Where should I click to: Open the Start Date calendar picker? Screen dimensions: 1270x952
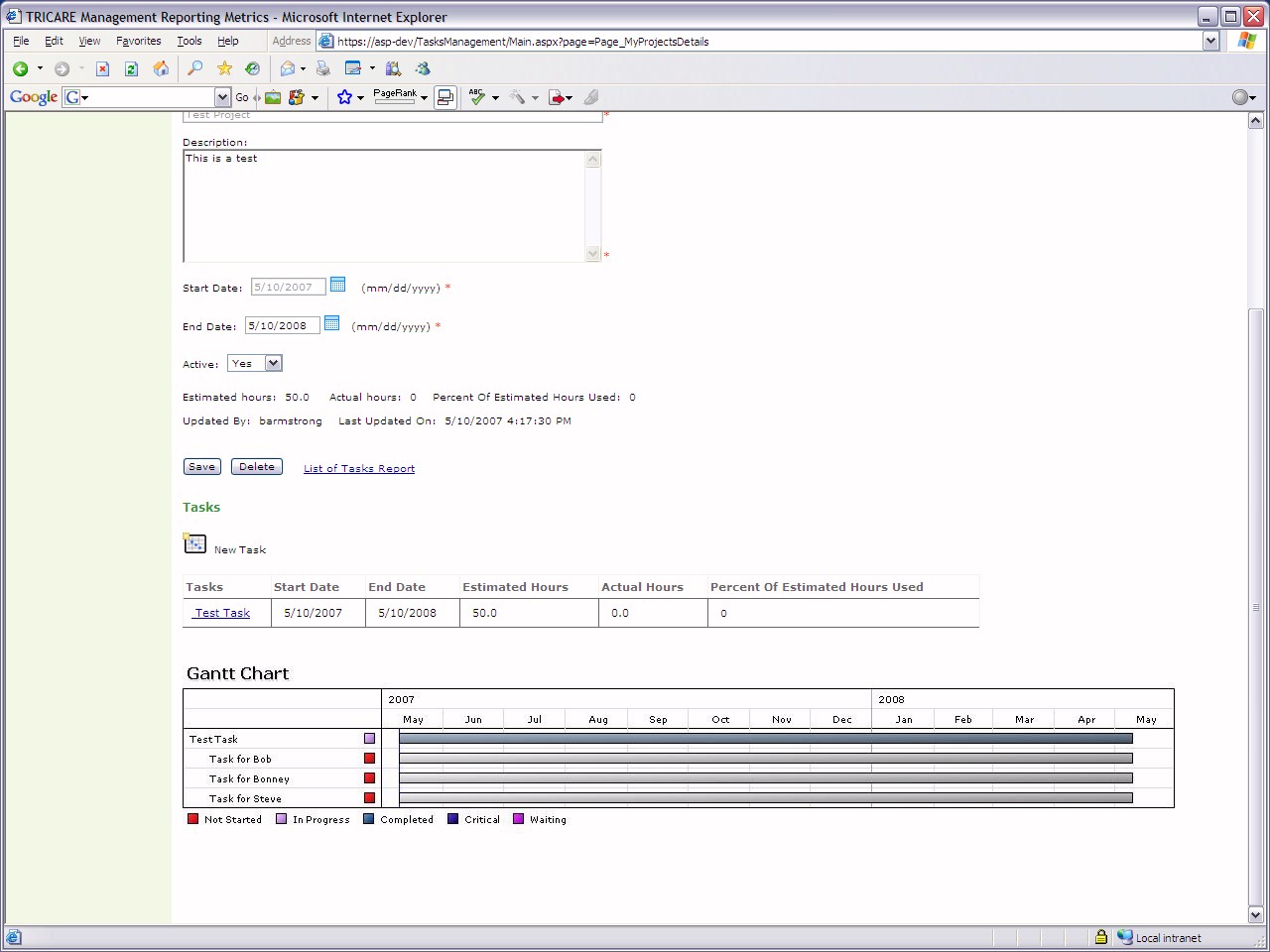click(x=337, y=286)
